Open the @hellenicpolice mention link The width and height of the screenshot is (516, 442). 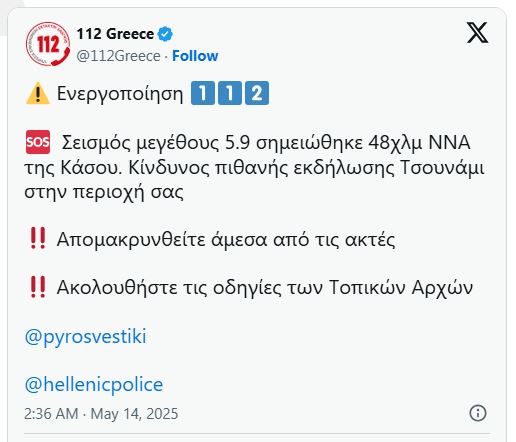tap(94, 384)
